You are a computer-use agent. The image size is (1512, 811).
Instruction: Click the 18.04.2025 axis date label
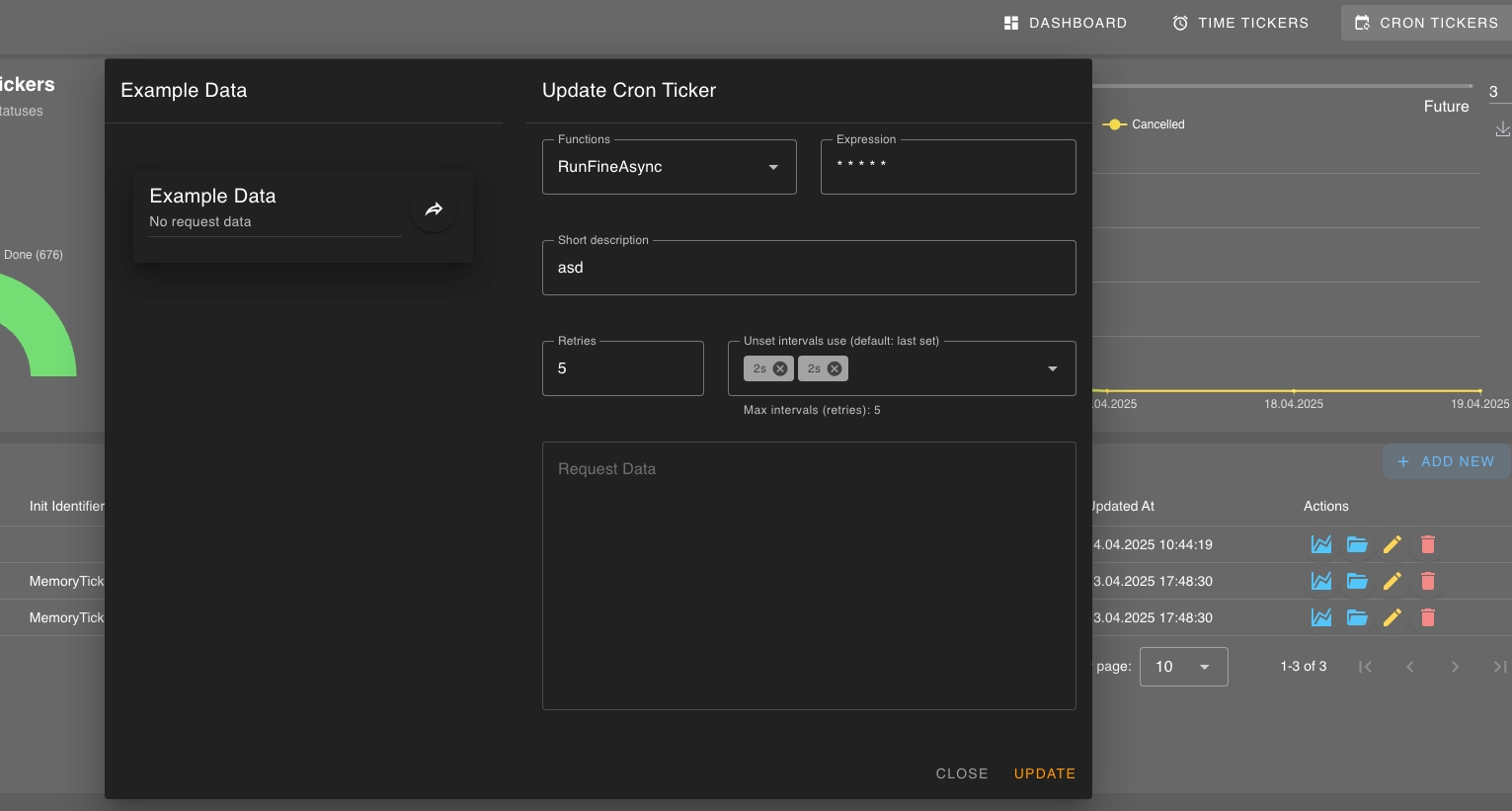(1294, 404)
